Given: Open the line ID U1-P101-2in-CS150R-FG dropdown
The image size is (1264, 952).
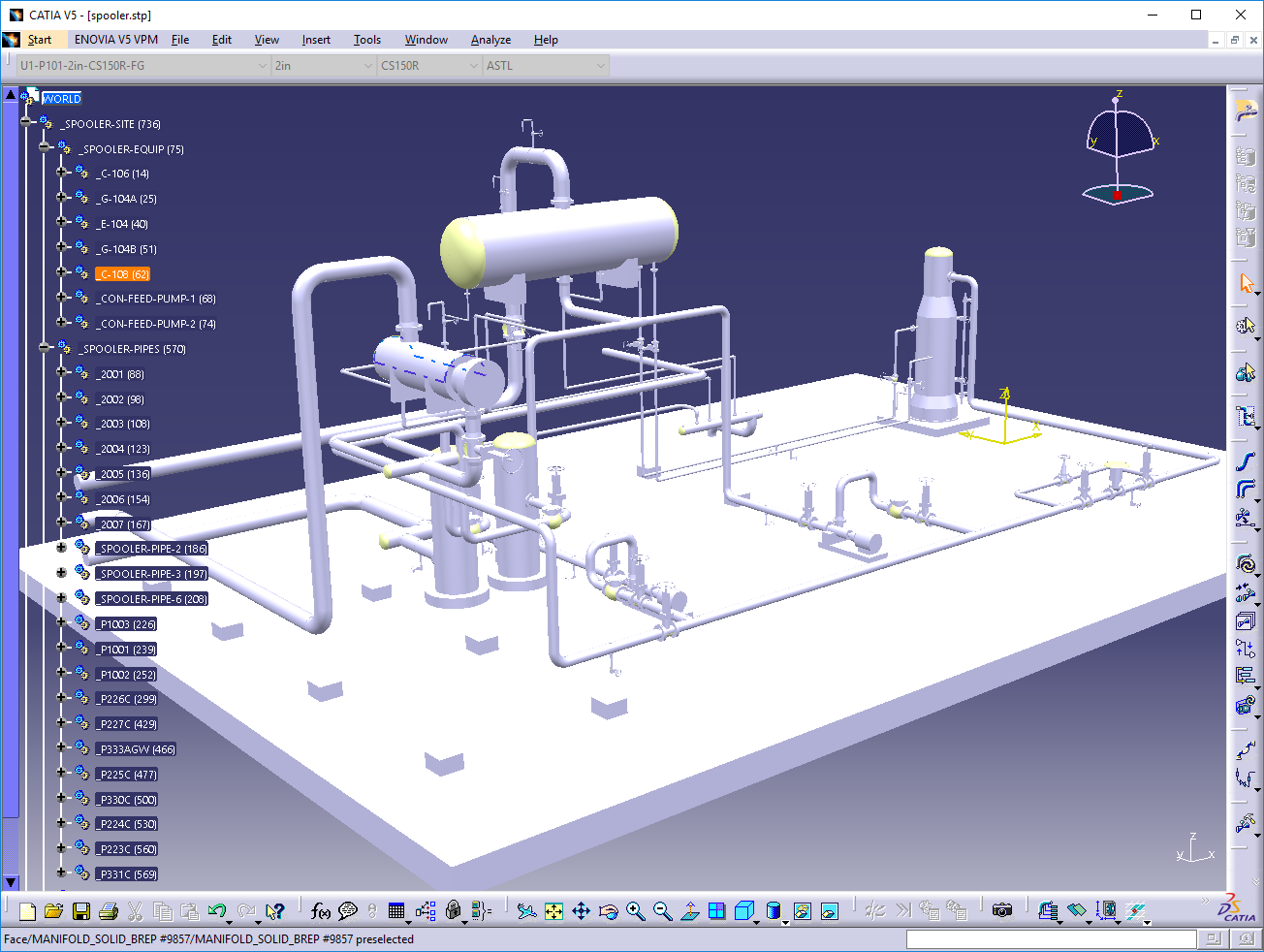Looking at the screenshot, I should [x=263, y=66].
